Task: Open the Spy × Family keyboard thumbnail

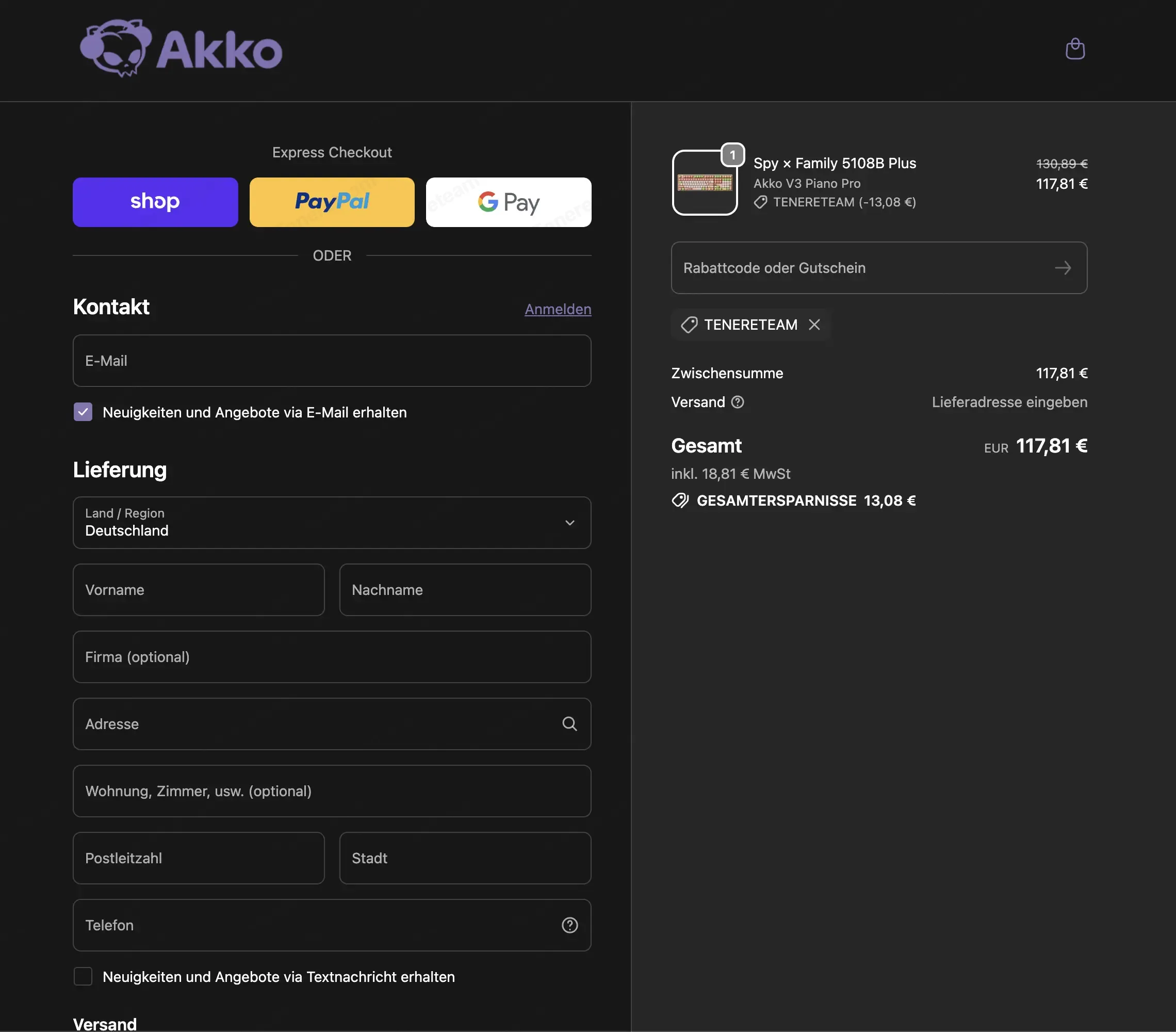Action: pyautogui.click(x=705, y=183)
